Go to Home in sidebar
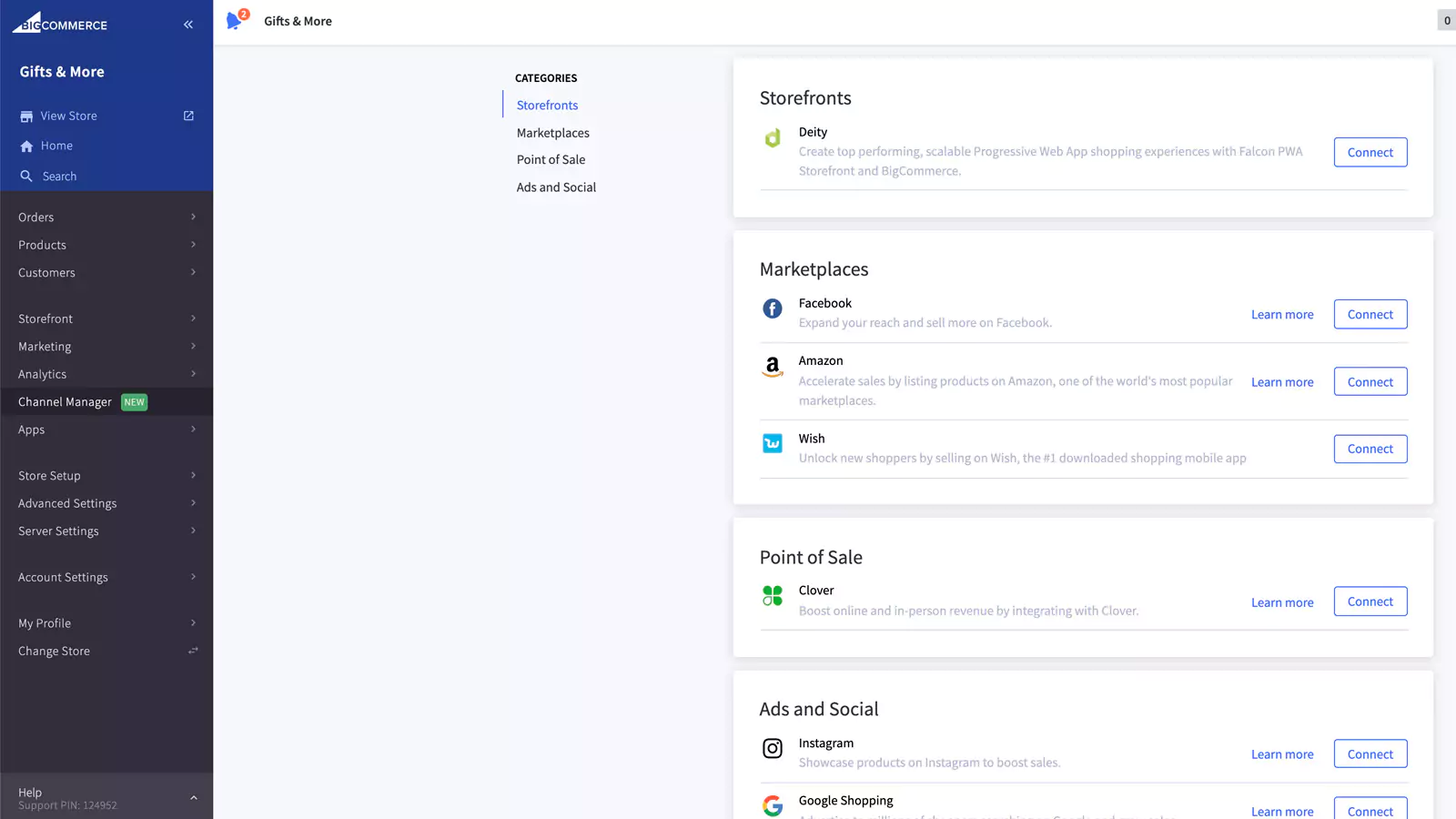Screen dimensions: 1456x819 click(56, 146)
